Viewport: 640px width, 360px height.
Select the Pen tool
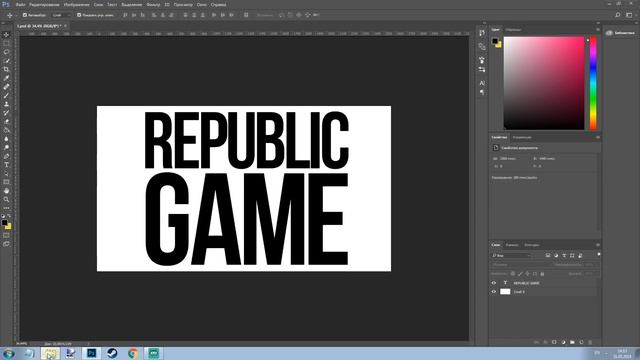(x=6, y=156)
